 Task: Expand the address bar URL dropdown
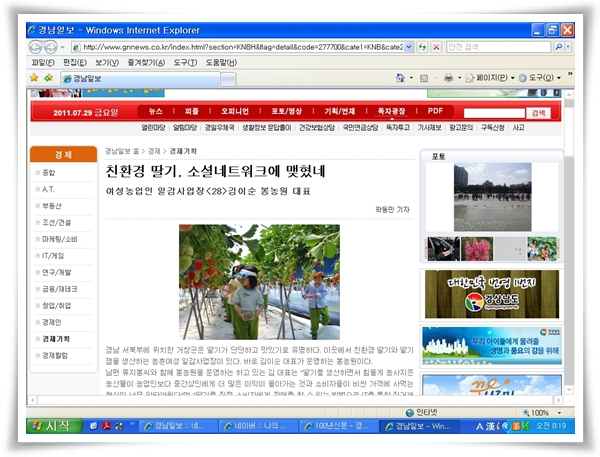point(409,47)
